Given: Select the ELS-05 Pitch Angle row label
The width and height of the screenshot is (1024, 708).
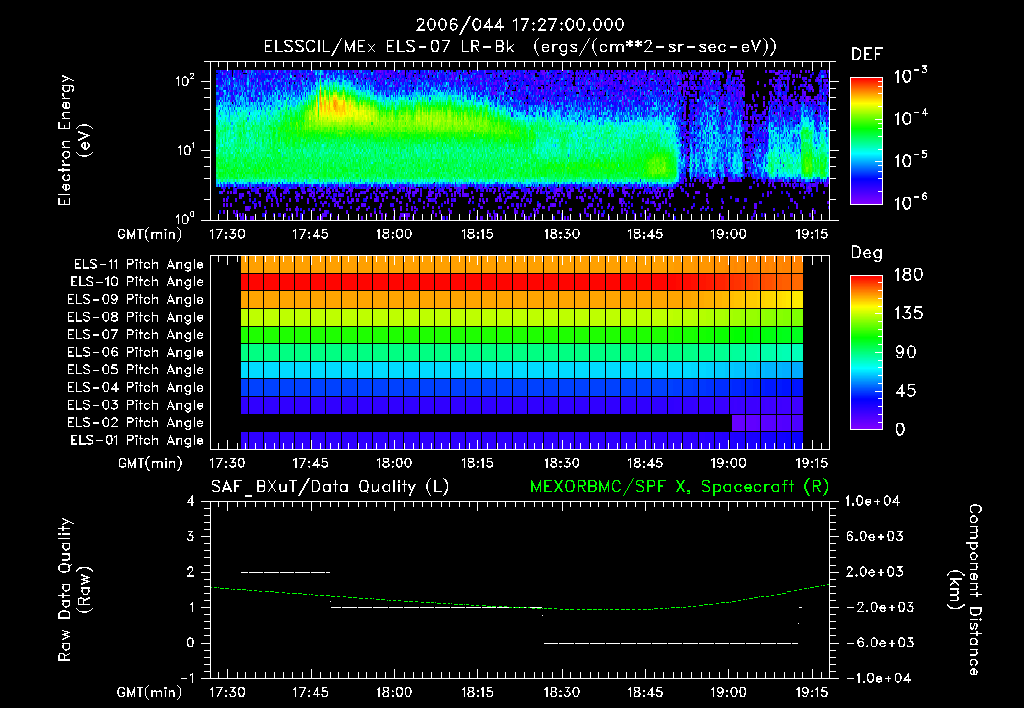Looking at the screenshot, I should coord(135,370).
